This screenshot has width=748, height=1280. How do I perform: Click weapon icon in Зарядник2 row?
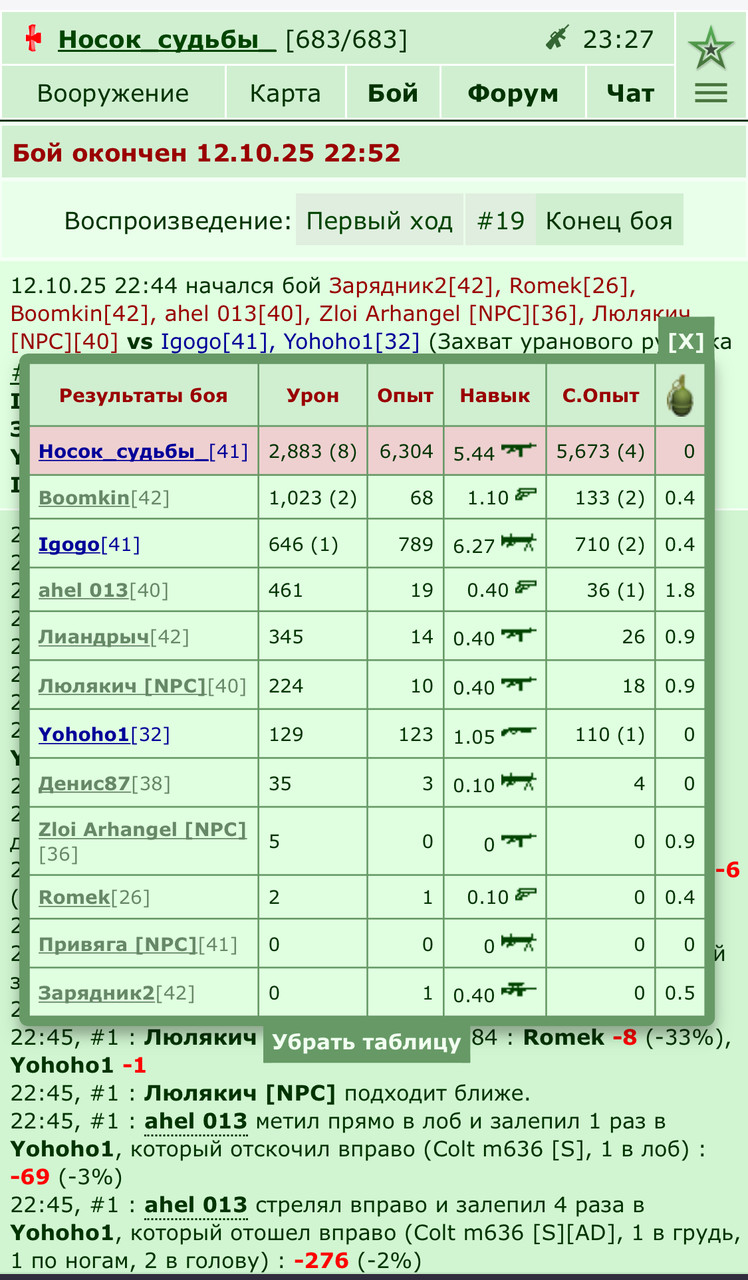(x=519, y=992)
